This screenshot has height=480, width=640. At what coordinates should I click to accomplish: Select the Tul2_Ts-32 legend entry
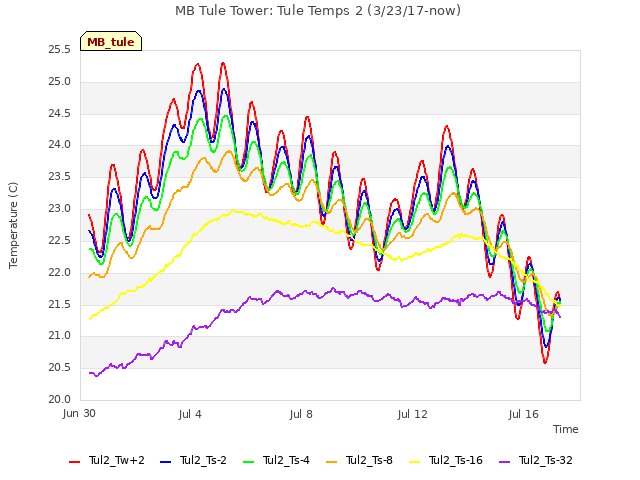(x=536, y=460)
